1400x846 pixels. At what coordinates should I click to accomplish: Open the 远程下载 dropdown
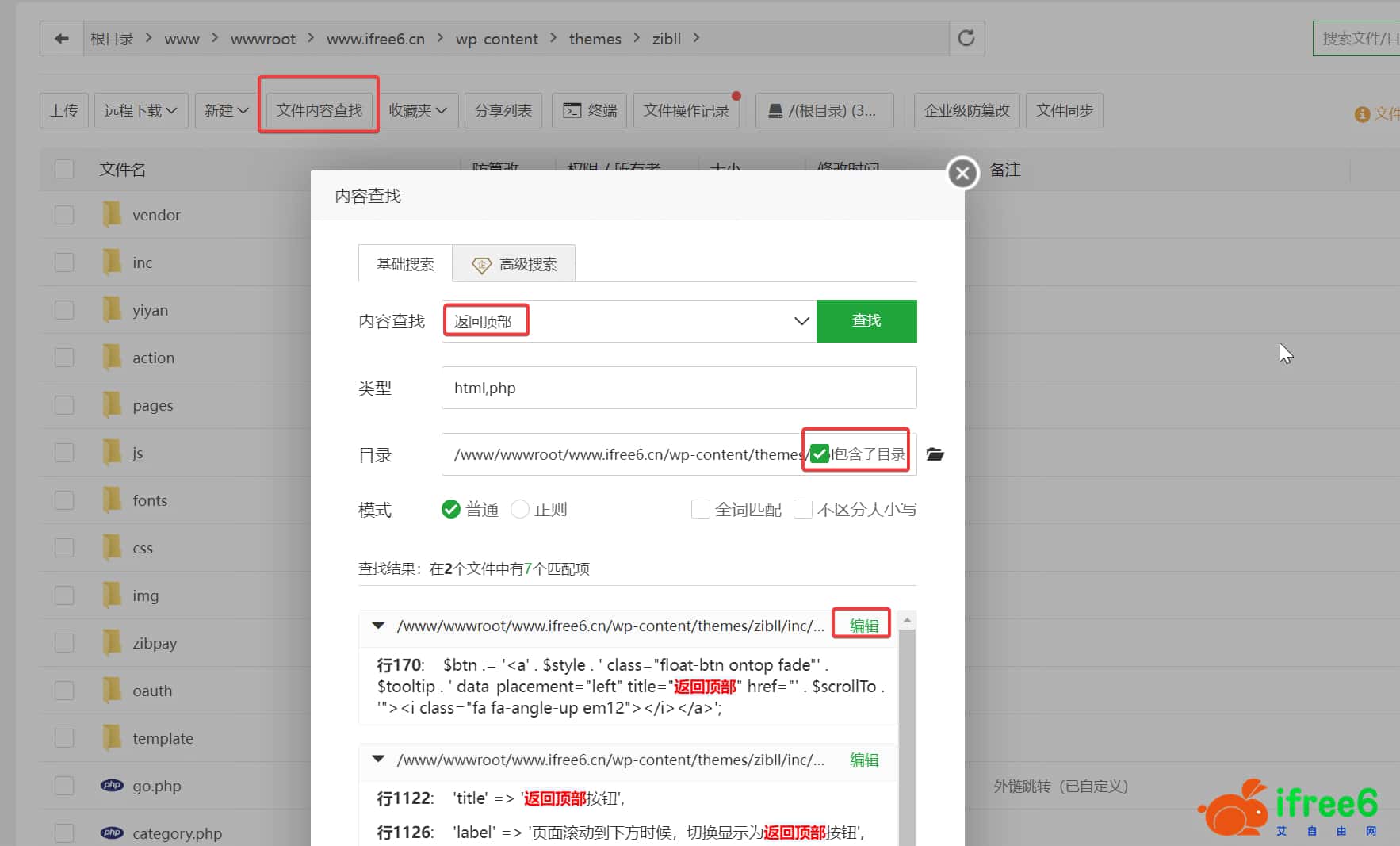coord(141,110)
